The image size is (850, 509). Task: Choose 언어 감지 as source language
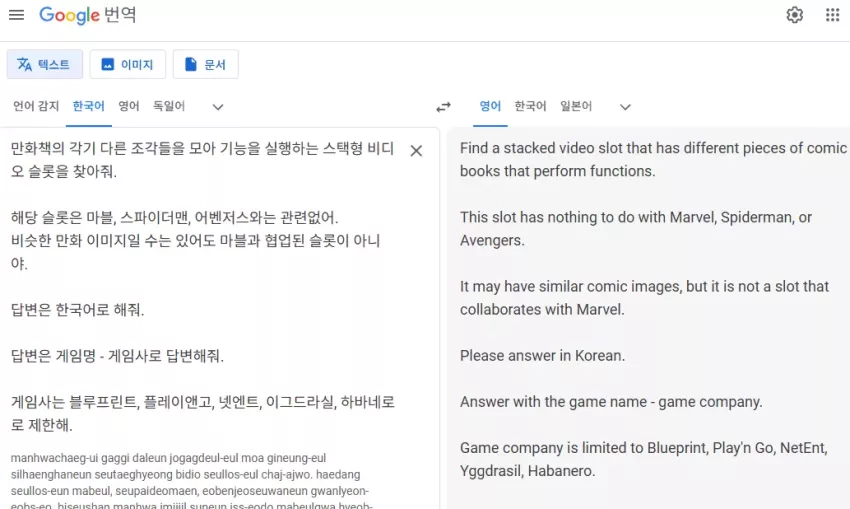[x=36, y=106]
